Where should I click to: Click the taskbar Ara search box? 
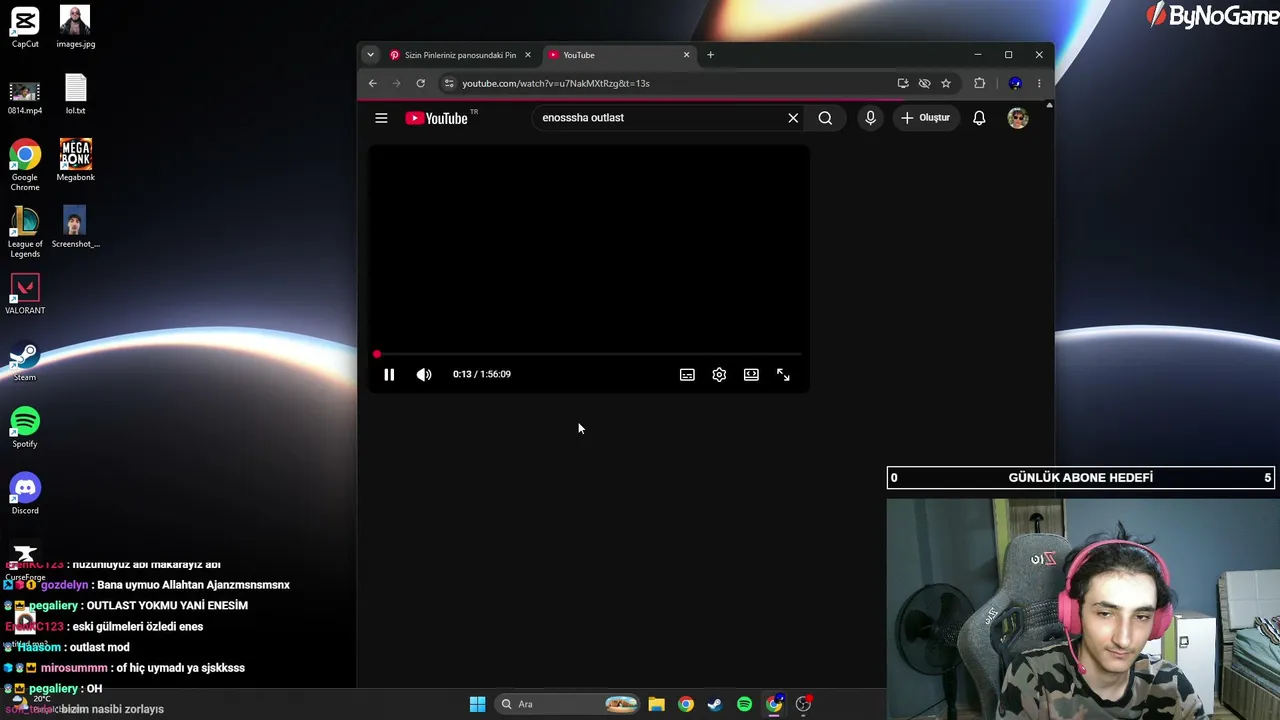(568, 704)
